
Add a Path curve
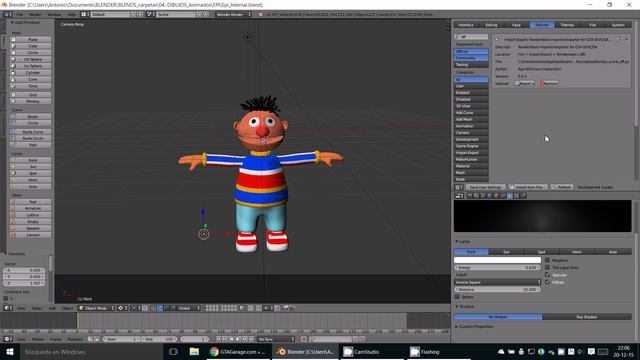tap(31, 145)
